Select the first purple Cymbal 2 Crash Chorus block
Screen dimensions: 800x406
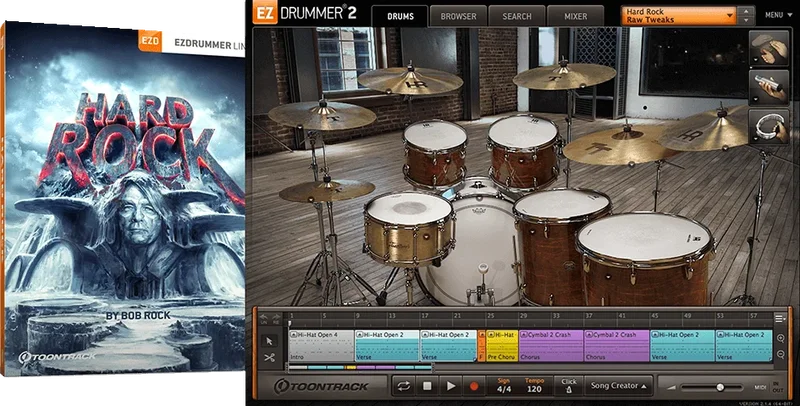551,346
